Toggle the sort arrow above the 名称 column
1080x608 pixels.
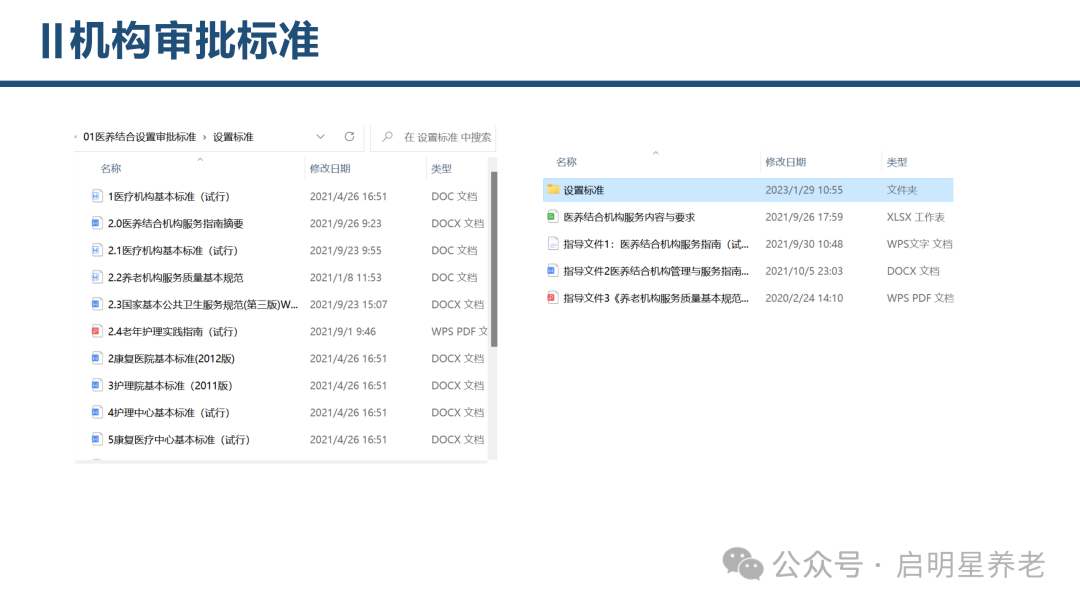199,160
